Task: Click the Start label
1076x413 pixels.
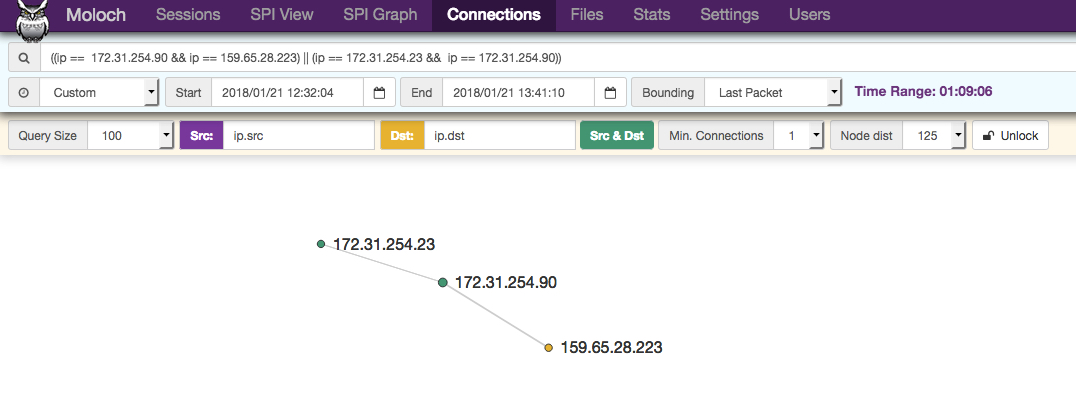Action: click(x=188, y=93)
